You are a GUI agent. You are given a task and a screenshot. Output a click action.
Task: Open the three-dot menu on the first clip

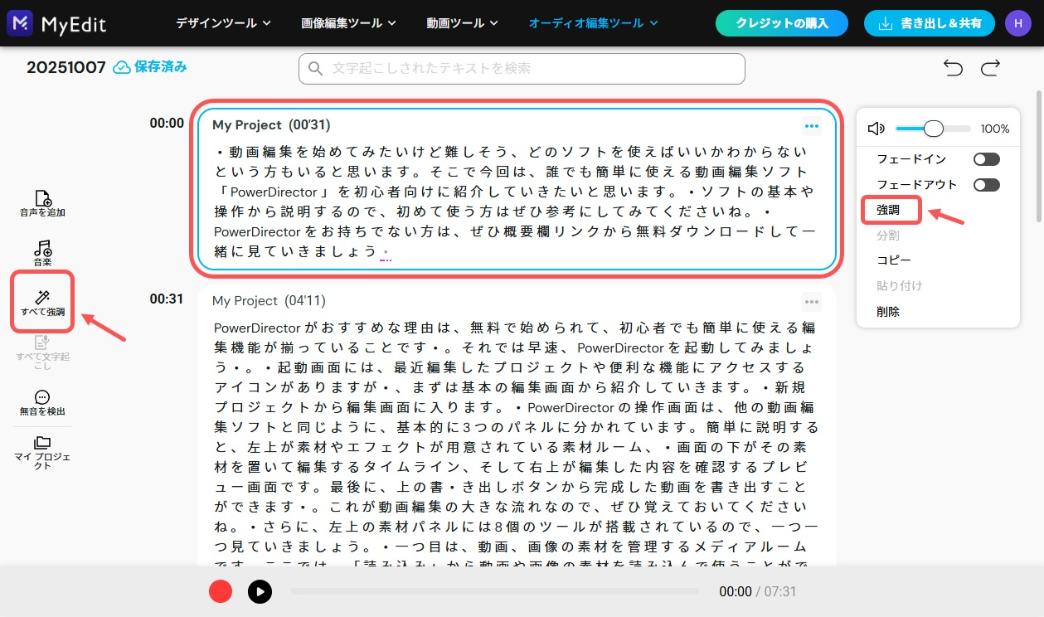coord(812,125)
